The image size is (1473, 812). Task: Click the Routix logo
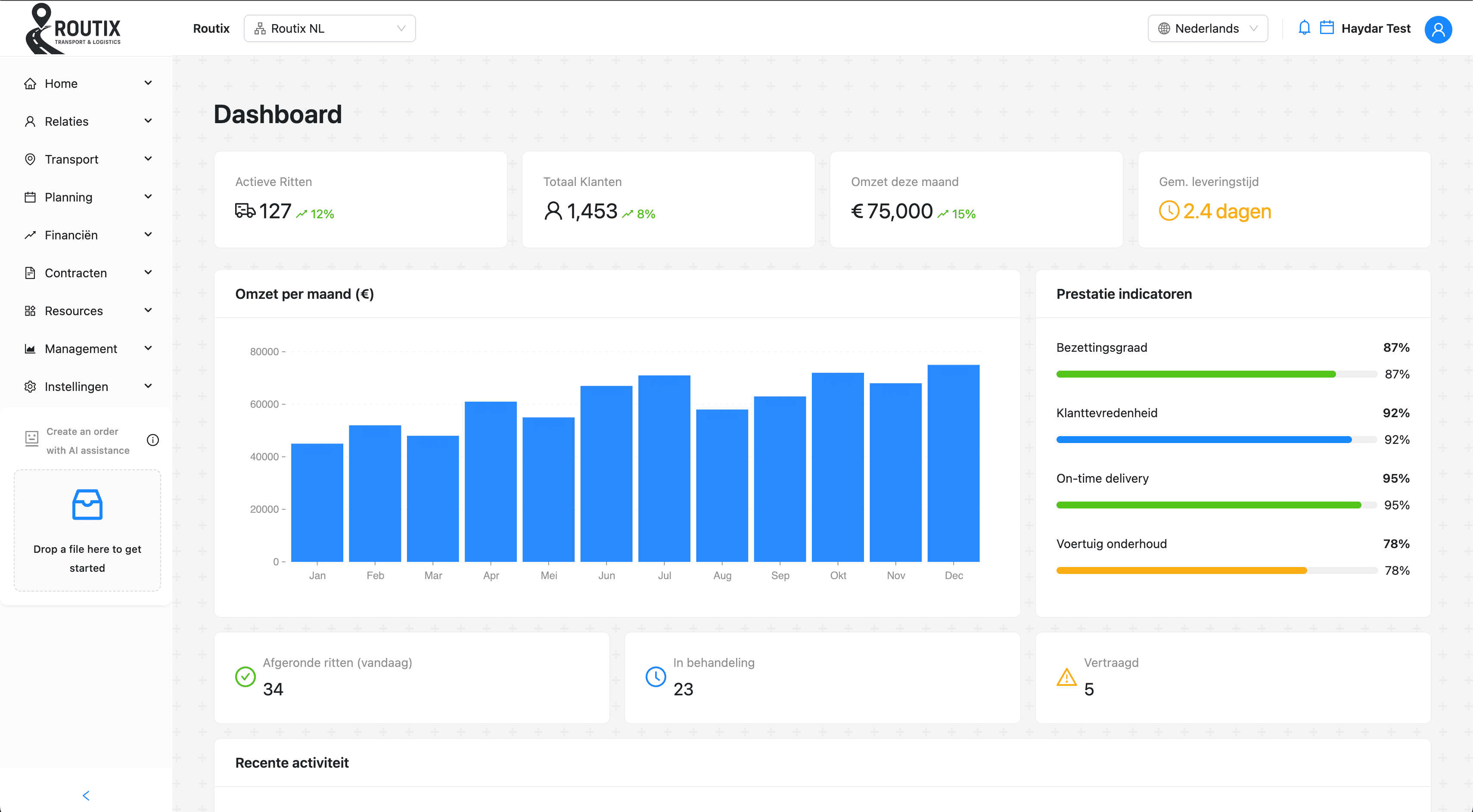point(73,28)
